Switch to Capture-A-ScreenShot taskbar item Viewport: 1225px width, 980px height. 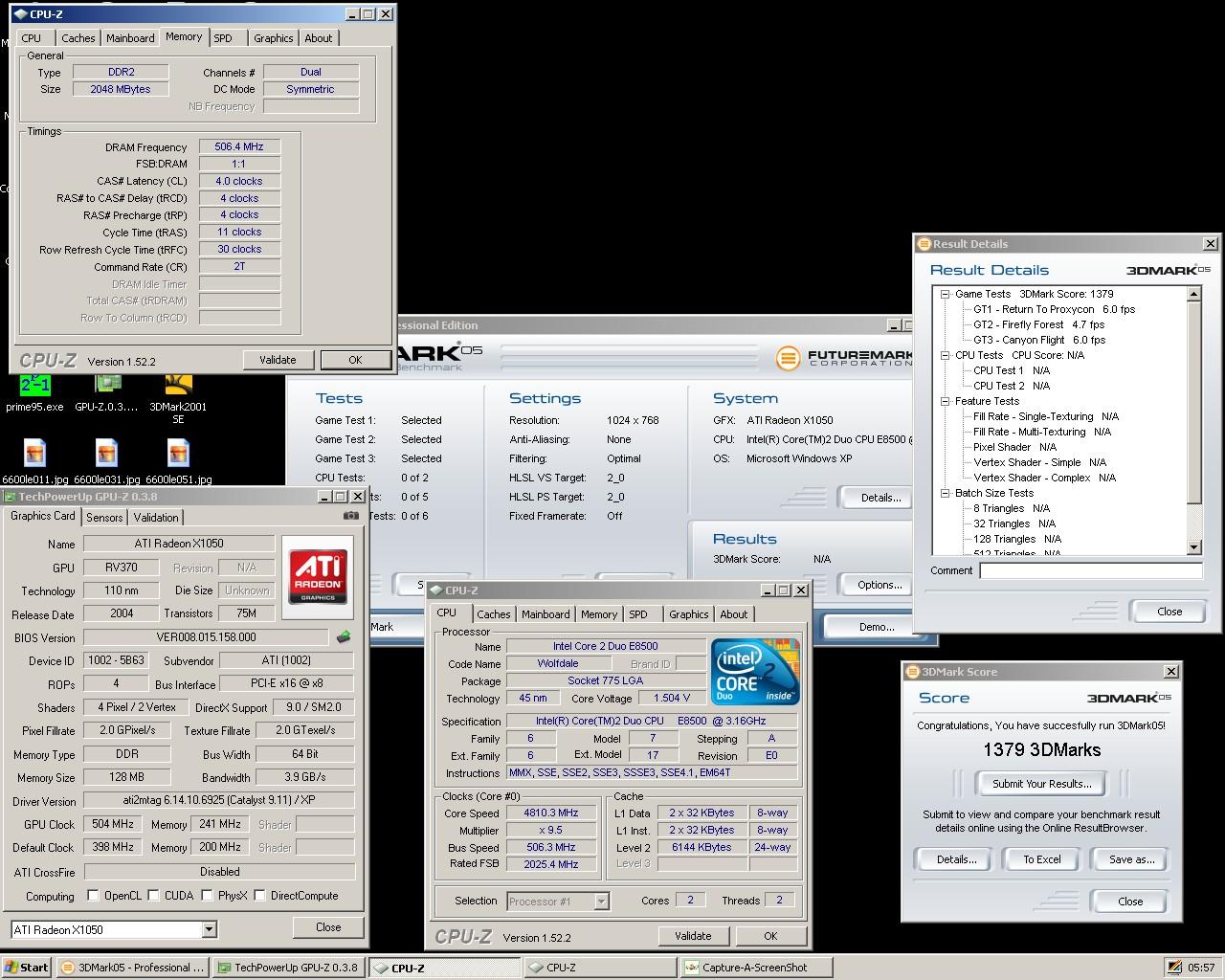[x=756, y=968]
